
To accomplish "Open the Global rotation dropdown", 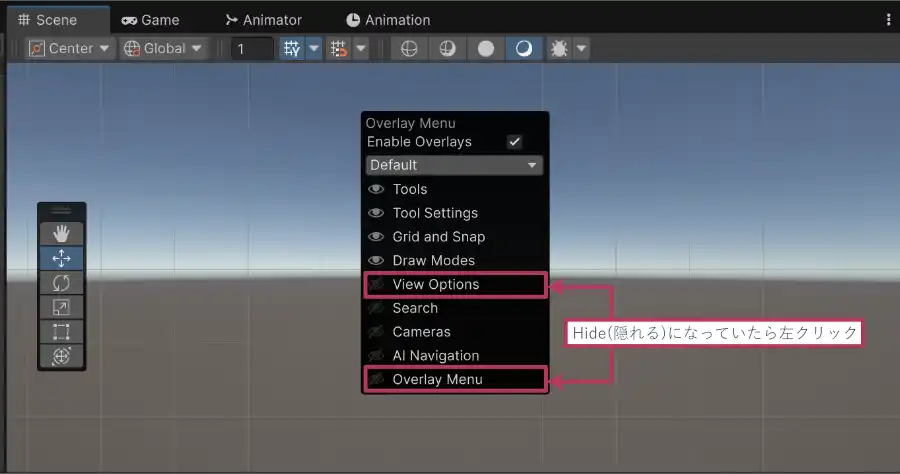I will coord(162,48).
